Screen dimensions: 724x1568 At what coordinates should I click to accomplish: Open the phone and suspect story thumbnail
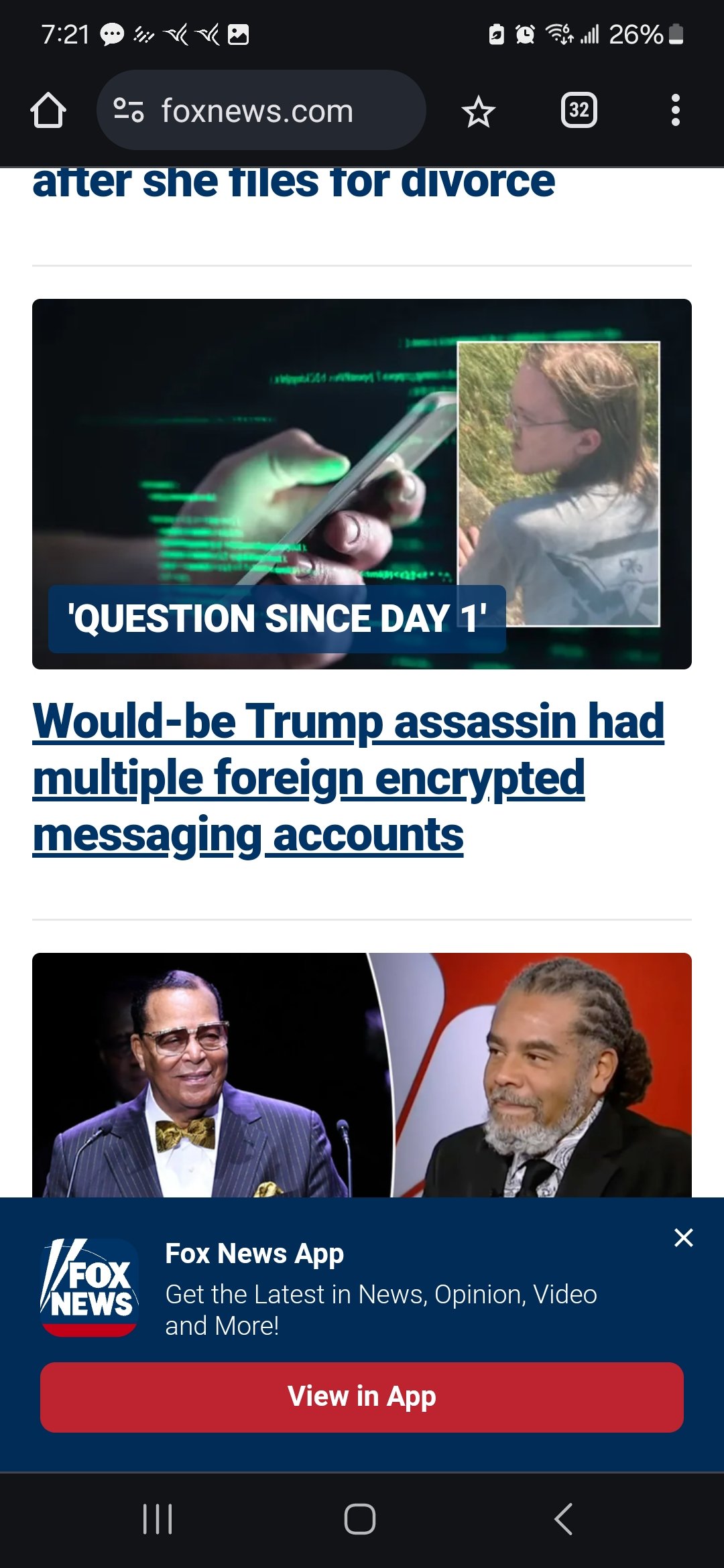[x=362, y=484]
